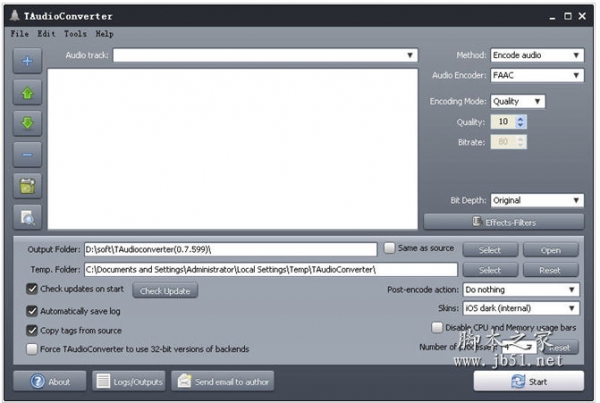Click Select button for Output Folder
Viewport: 600px width, 403px height.
(490, 250)
